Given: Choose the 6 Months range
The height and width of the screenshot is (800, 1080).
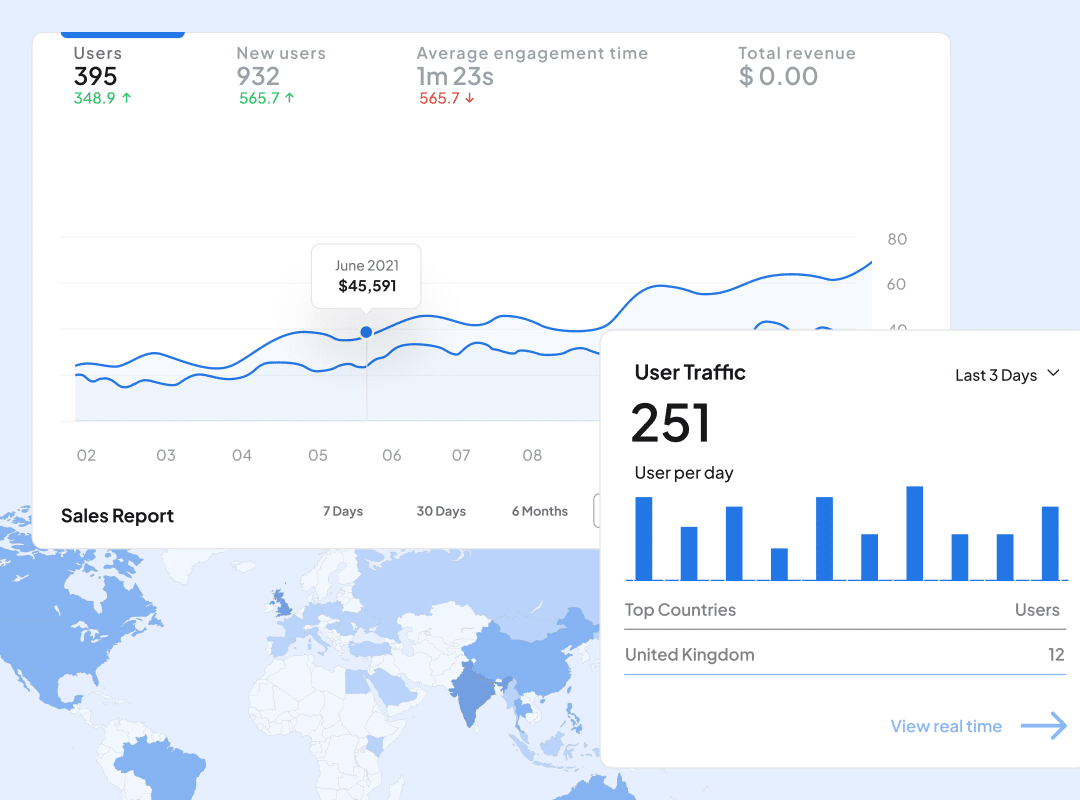Looking at the screenshot, I should pos(539,511).
